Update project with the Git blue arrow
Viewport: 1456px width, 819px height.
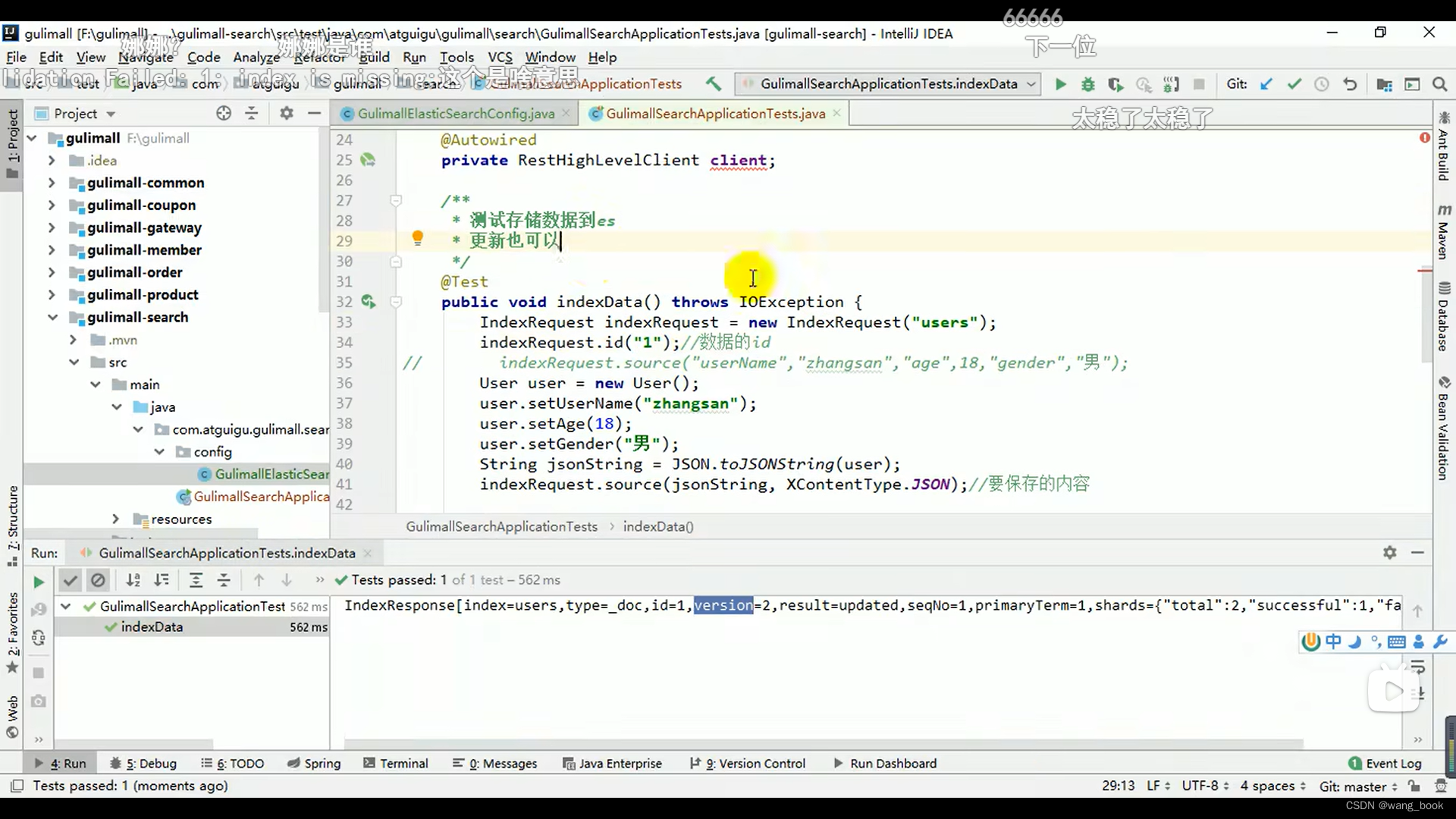(x=1266, y=84)
